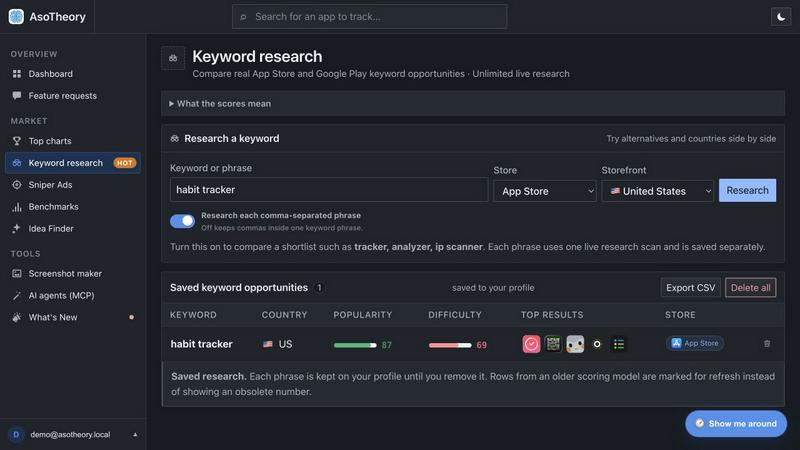Click Export CSV button
The image size is (800, 450).
(x=690, y=288)
